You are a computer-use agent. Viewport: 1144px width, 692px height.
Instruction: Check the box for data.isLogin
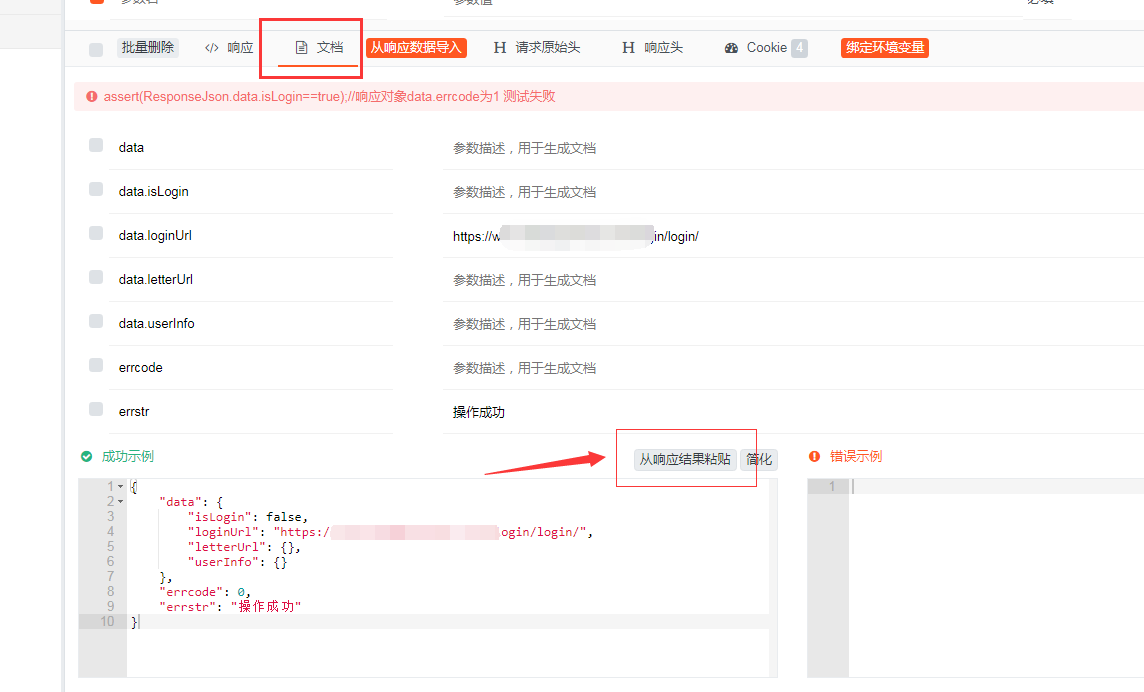pos(96,189)
